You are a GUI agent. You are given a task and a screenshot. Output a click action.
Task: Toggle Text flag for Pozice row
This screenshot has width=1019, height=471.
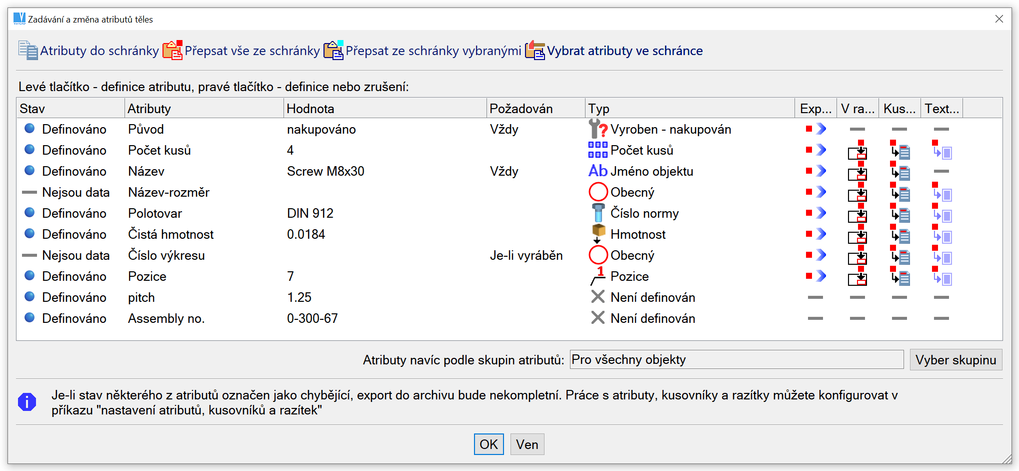pos(941,276)
